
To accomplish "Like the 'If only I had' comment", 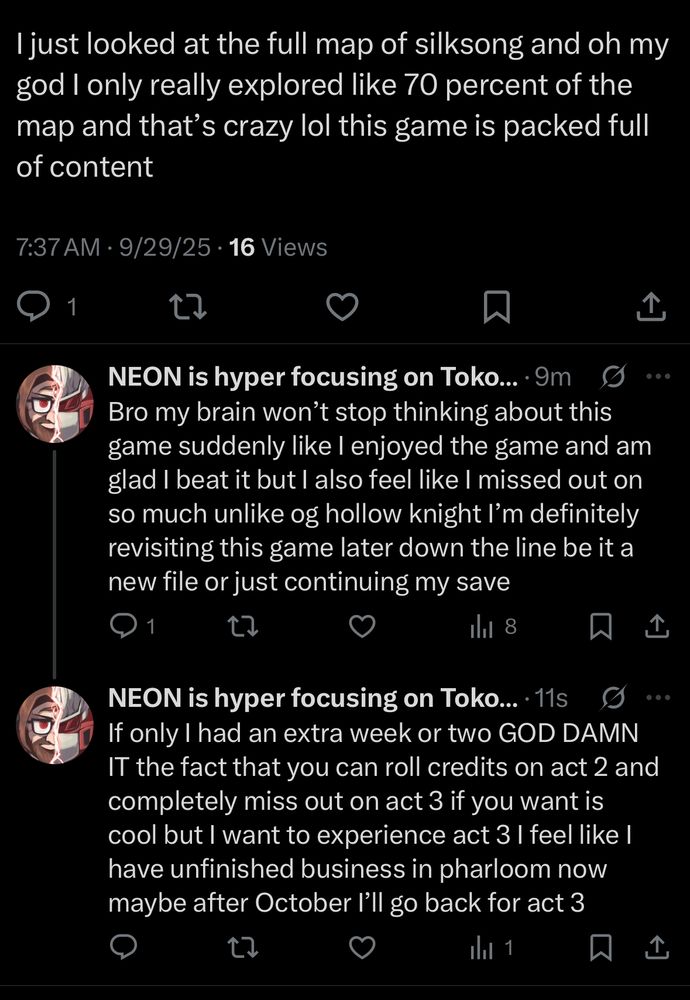I will tap(362, 946).
